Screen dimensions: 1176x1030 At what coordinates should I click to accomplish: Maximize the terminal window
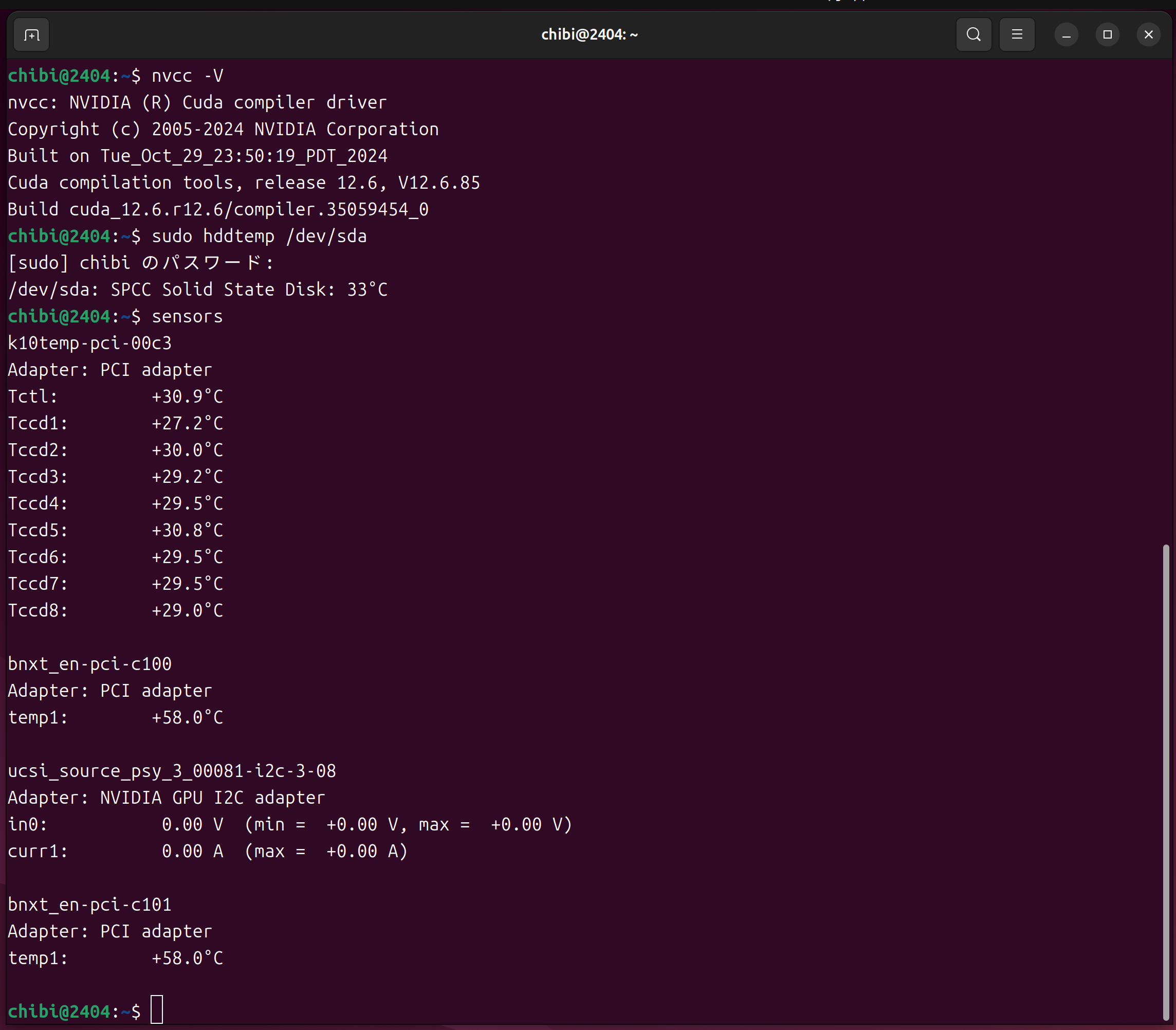pos(1107,35)
